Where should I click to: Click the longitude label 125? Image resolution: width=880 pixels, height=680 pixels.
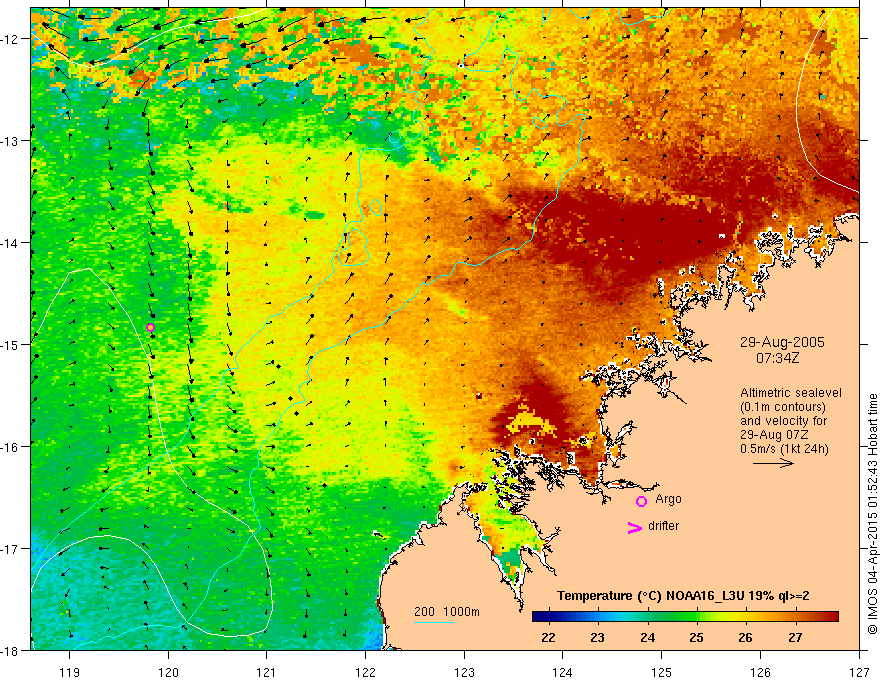661,672
